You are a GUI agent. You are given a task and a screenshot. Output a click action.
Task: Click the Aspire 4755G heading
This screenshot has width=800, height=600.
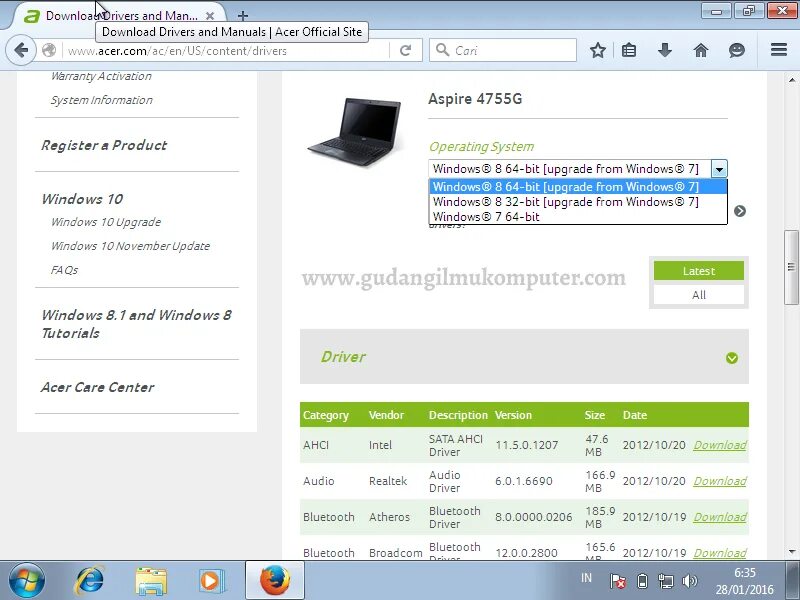pos(475,98)
